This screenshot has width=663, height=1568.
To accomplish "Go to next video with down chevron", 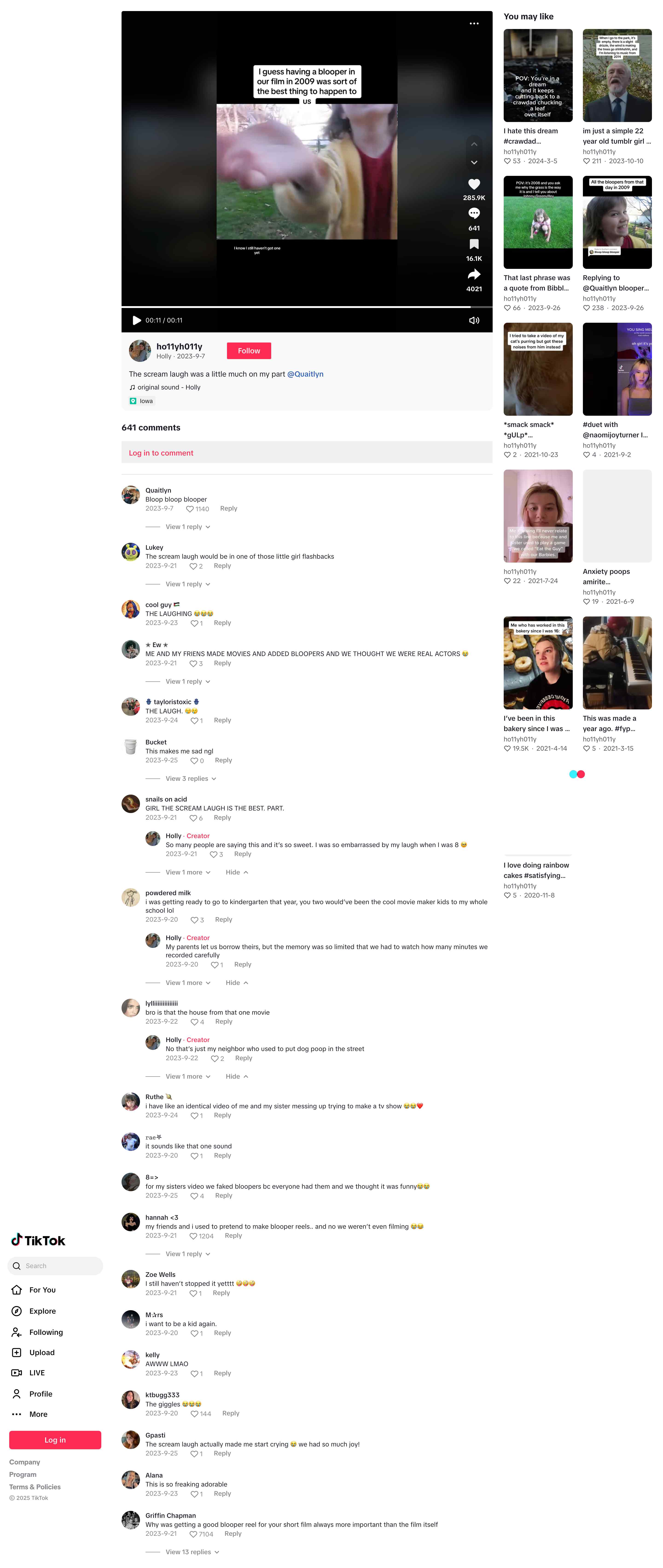I will (474, 163).
